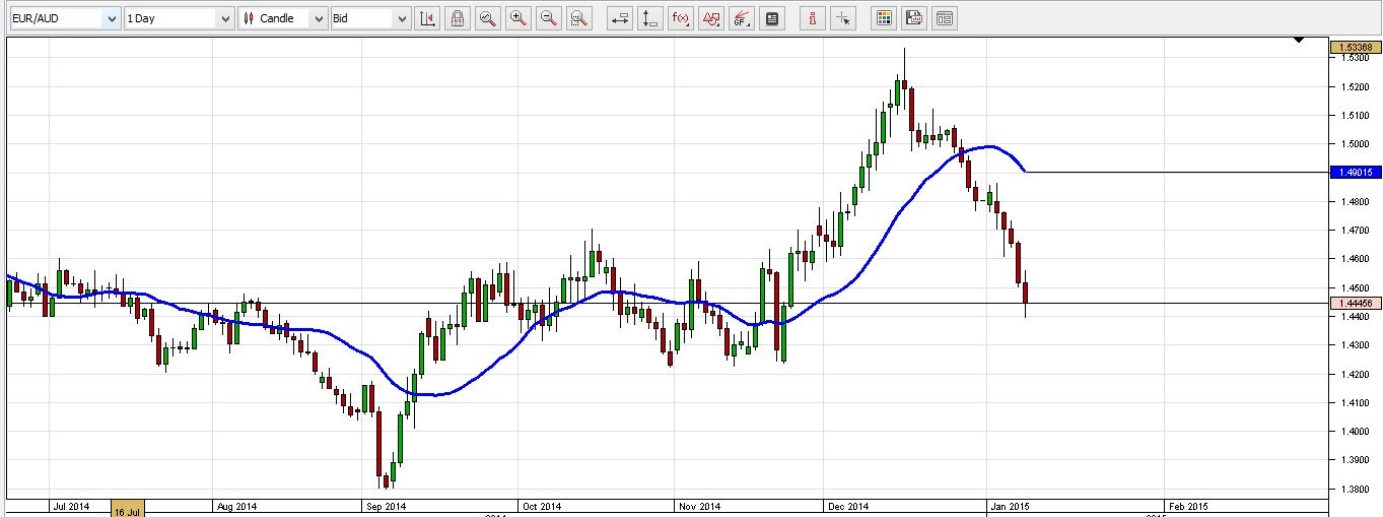Image resolution: width=1383 pixels, height=517 pixels.
Task: Click the horizontal double-arrow marker tool
Action: (620, 18)
